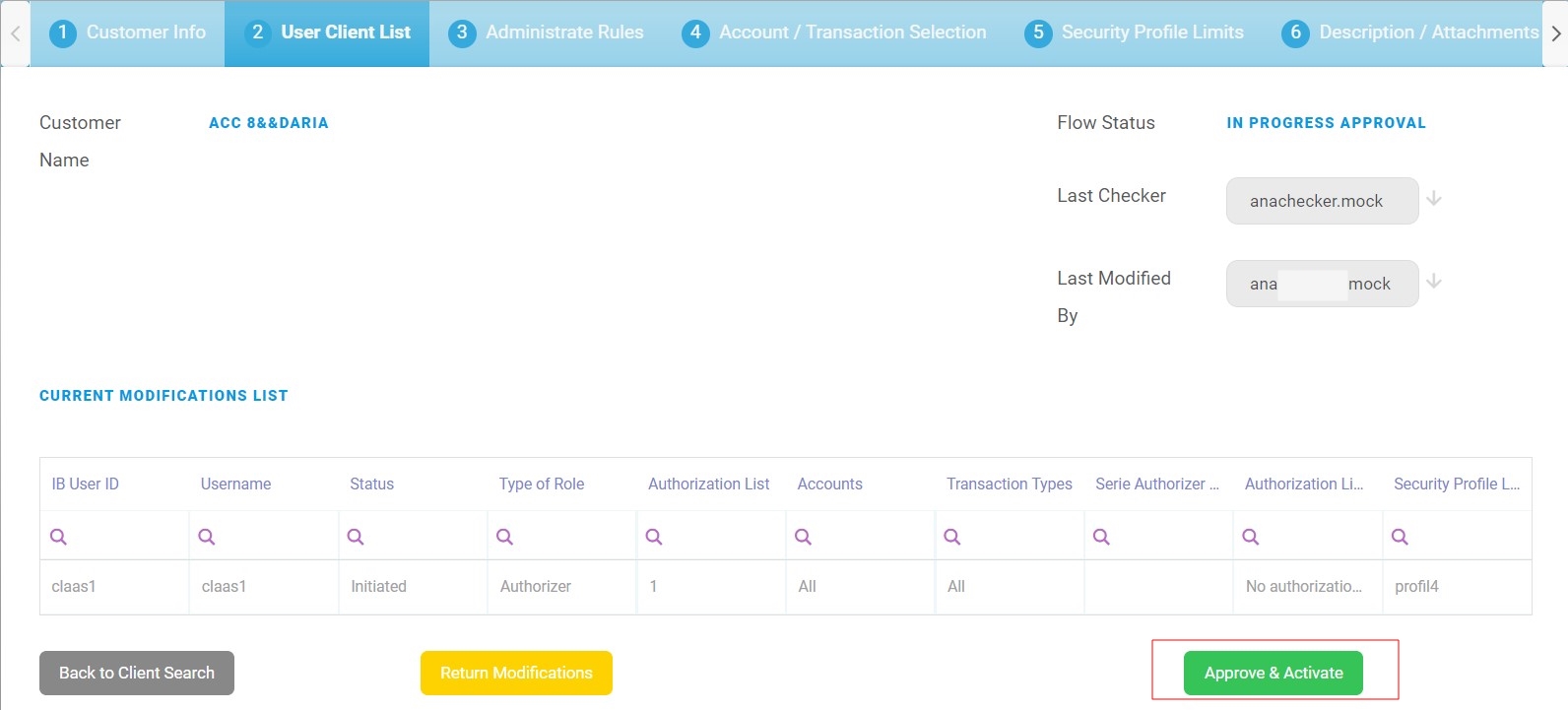
Task: Click search icon under Status column
Action: point(356,537)
